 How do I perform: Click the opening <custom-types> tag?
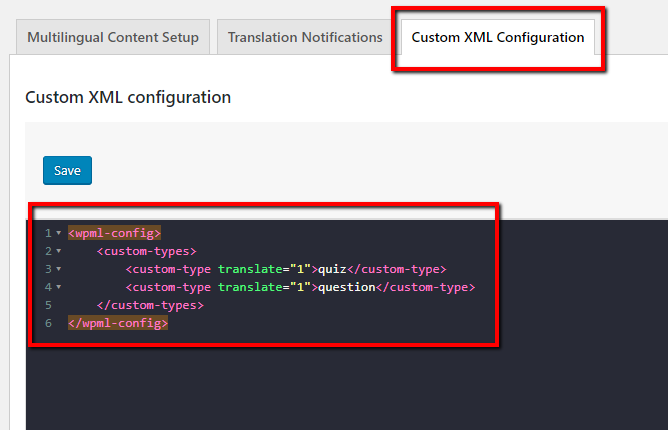pyautogui.click(x=147, y=251)
